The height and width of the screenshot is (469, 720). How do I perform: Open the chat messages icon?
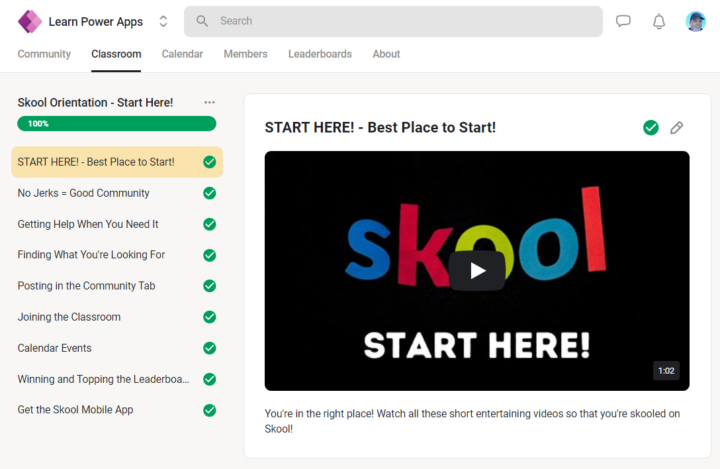click(623, 21)
